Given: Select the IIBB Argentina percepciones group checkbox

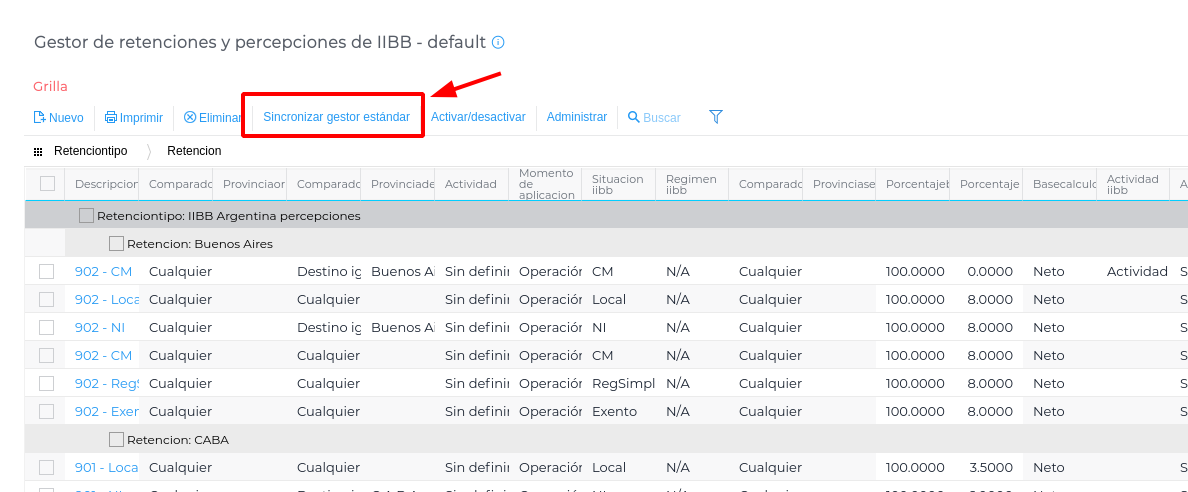Looking at the screenshot, I should coord(86,215).
